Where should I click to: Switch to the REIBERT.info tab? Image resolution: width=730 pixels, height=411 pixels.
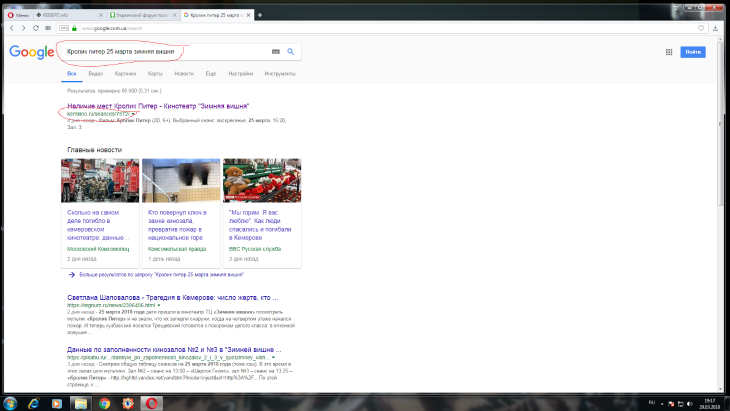69,15
